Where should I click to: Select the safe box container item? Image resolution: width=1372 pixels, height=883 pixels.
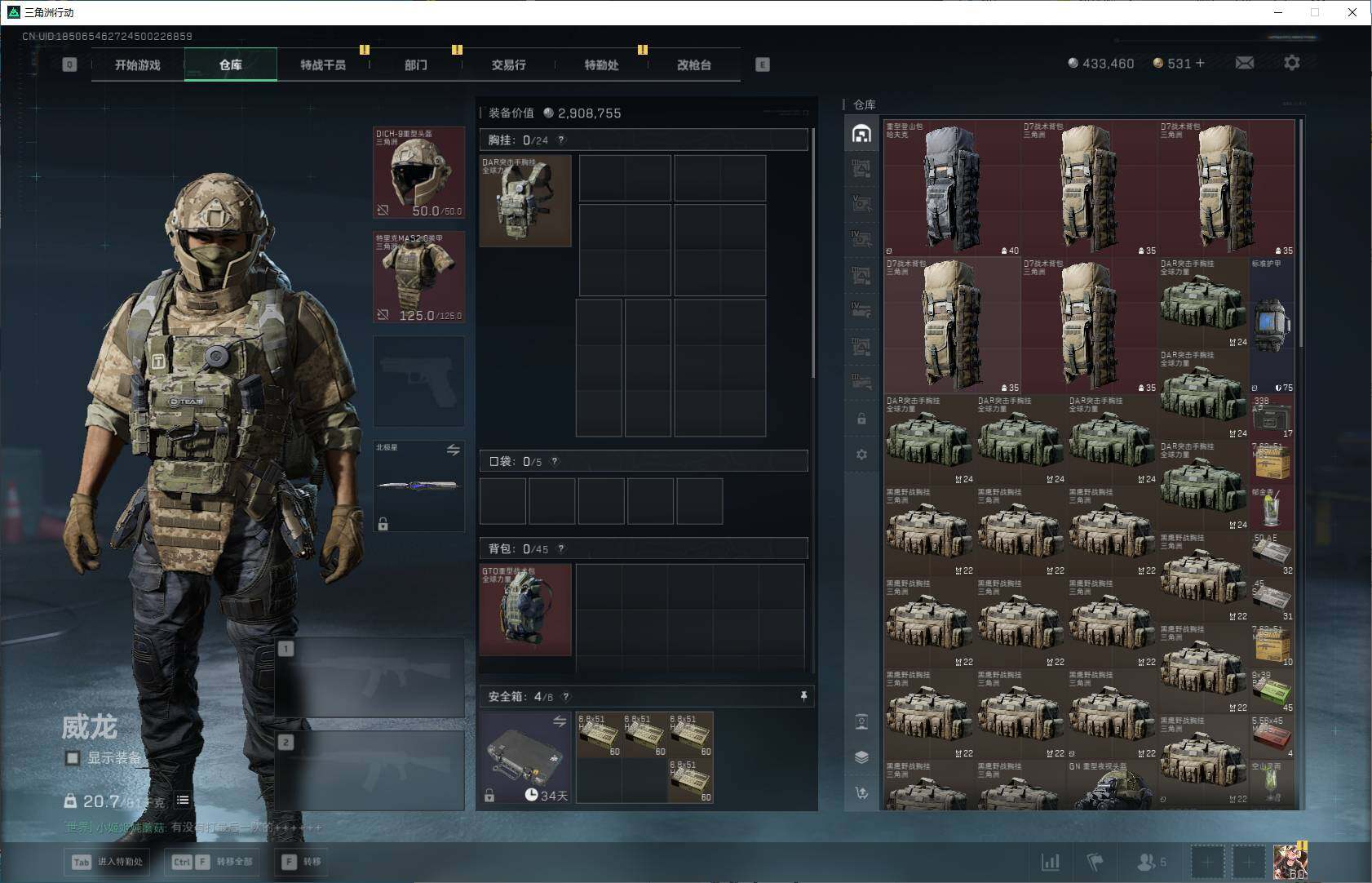525,757
